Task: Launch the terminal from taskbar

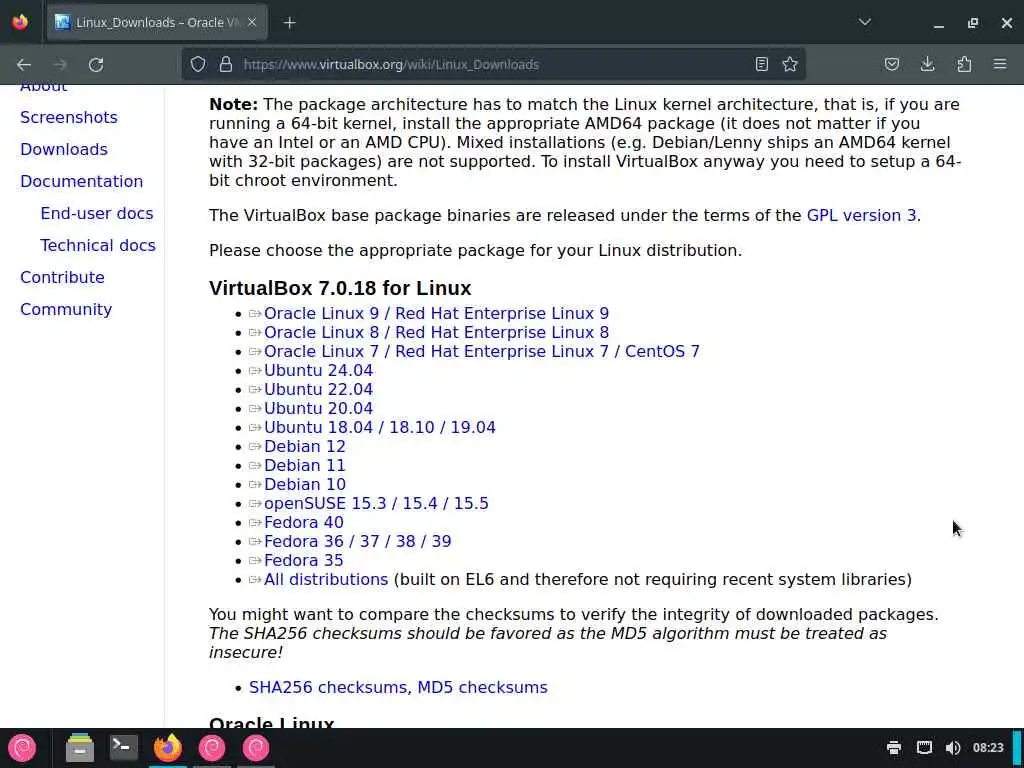Action: click(x=123, y=747)
